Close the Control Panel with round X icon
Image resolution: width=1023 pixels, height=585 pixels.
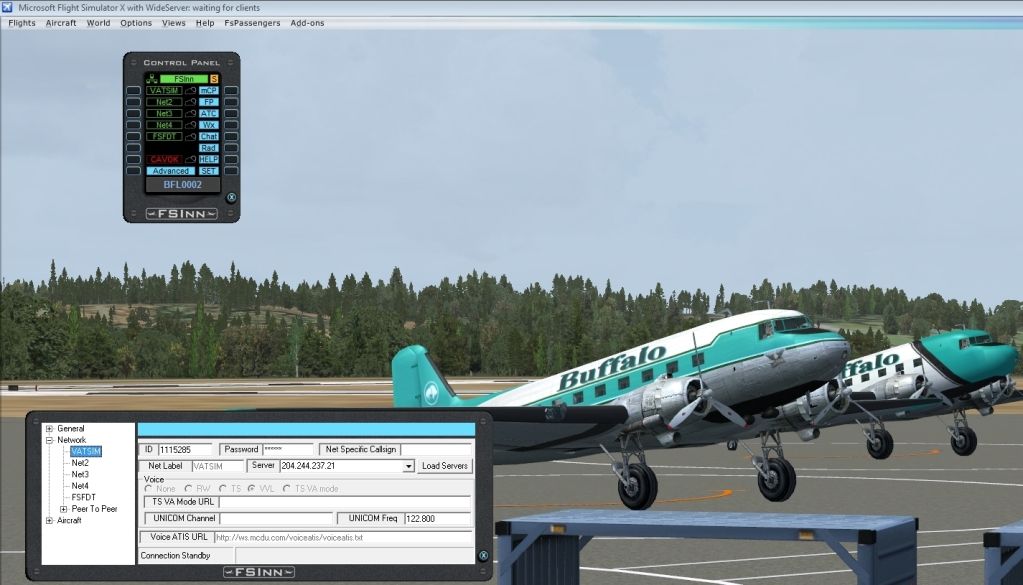[x=231, y=198]
